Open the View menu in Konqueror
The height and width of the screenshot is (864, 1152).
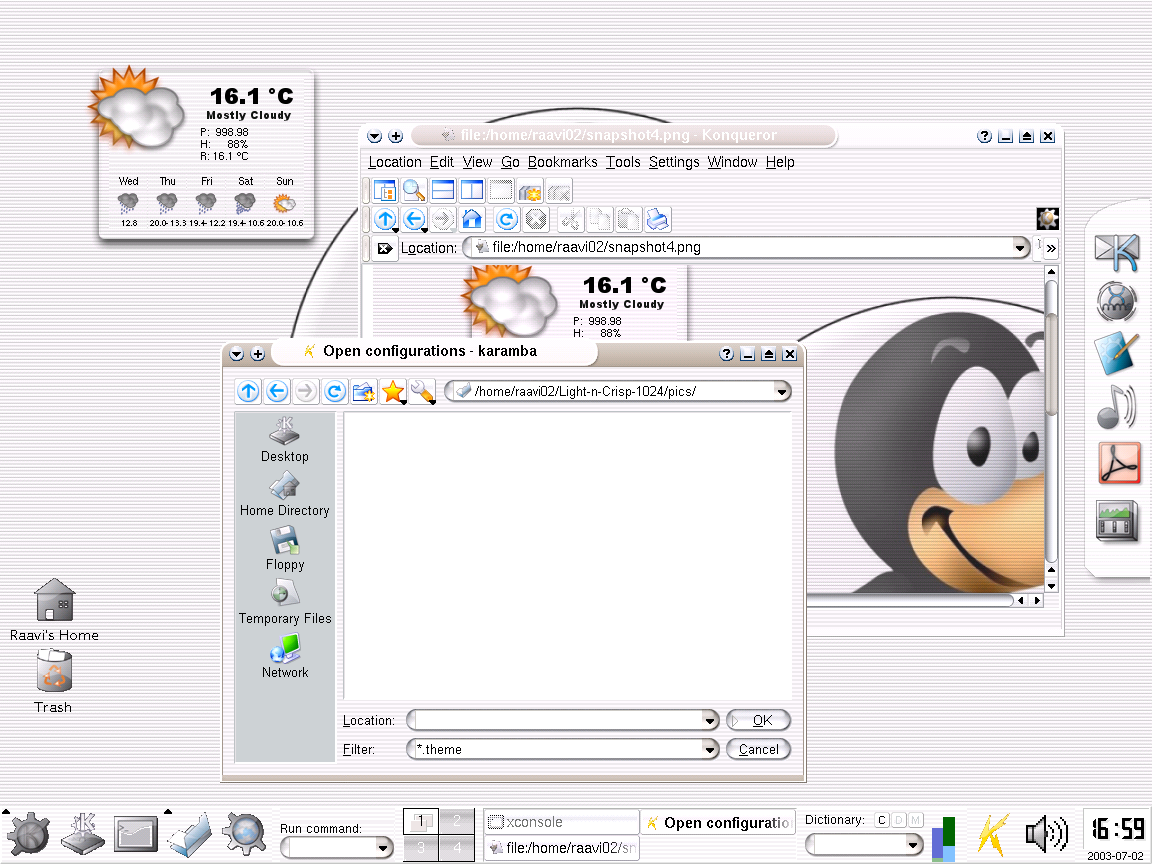[x=477, y=162]
